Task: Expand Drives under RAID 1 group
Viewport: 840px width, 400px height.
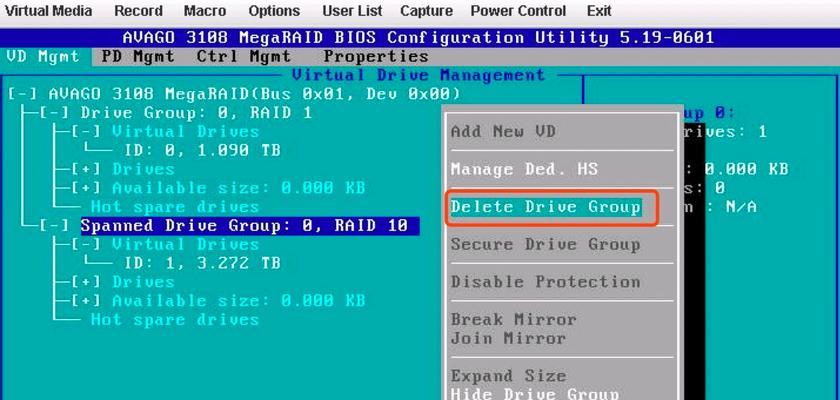Action: click(x=86, y=169)
